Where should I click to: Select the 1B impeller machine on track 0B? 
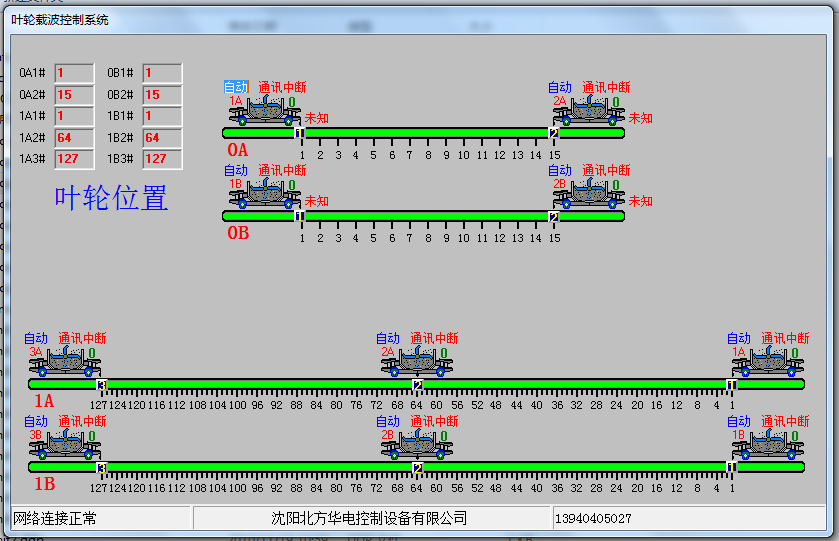tap(264, 194)
